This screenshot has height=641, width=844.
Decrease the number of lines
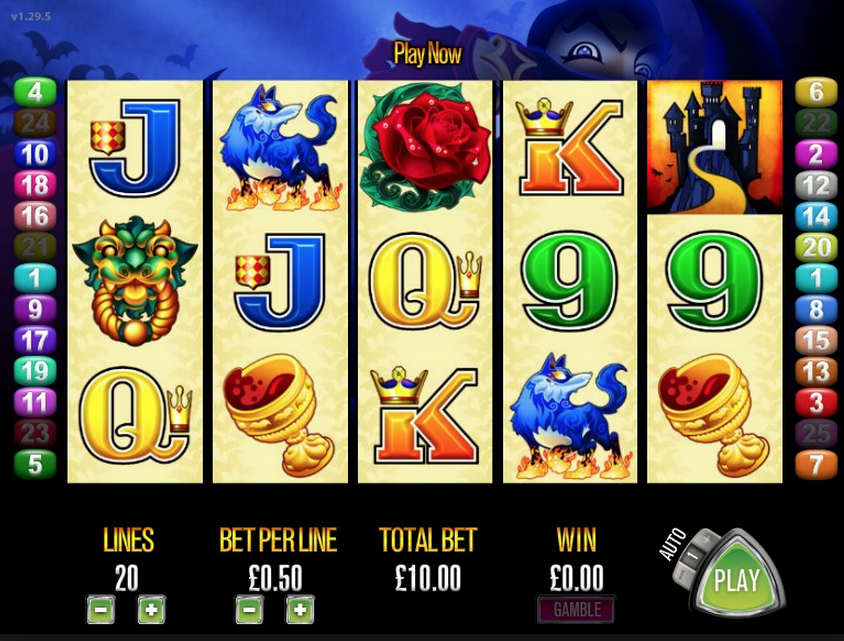tap(101, 610)
